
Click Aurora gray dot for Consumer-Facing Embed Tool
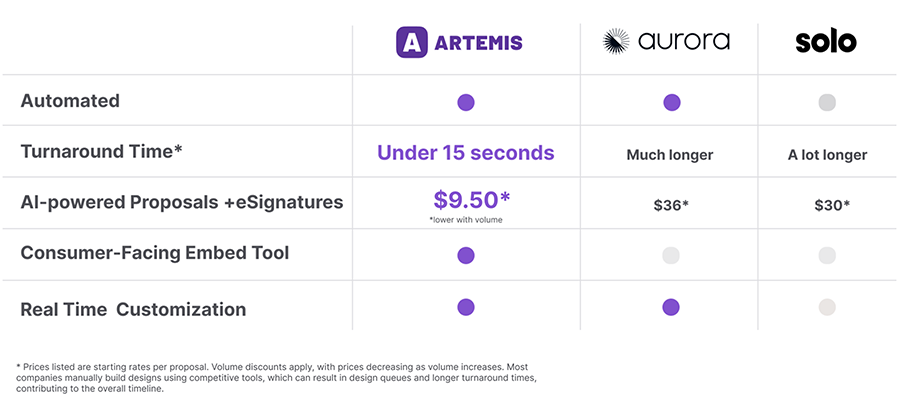(670, 255)
